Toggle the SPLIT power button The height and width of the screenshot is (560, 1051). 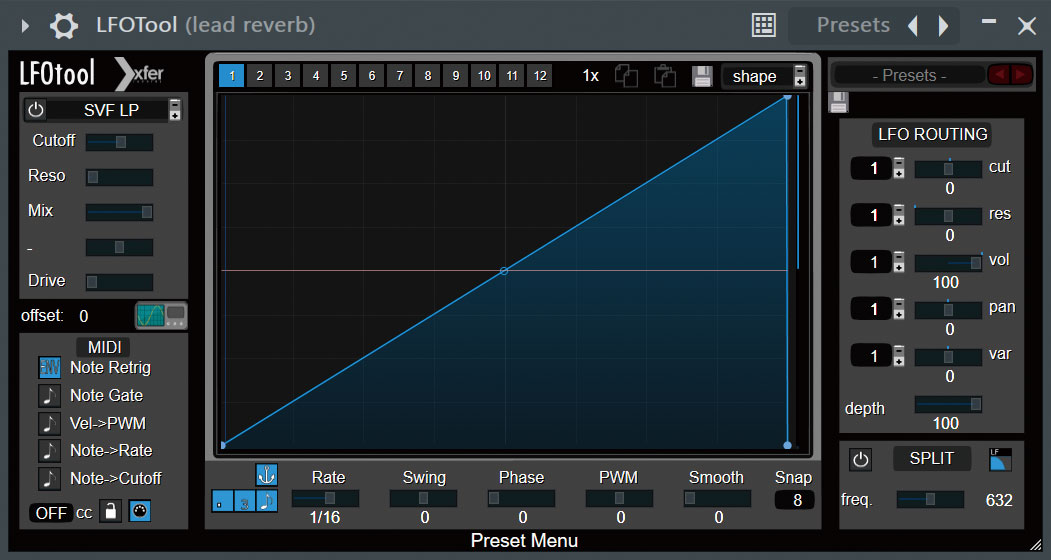(861, 459)
